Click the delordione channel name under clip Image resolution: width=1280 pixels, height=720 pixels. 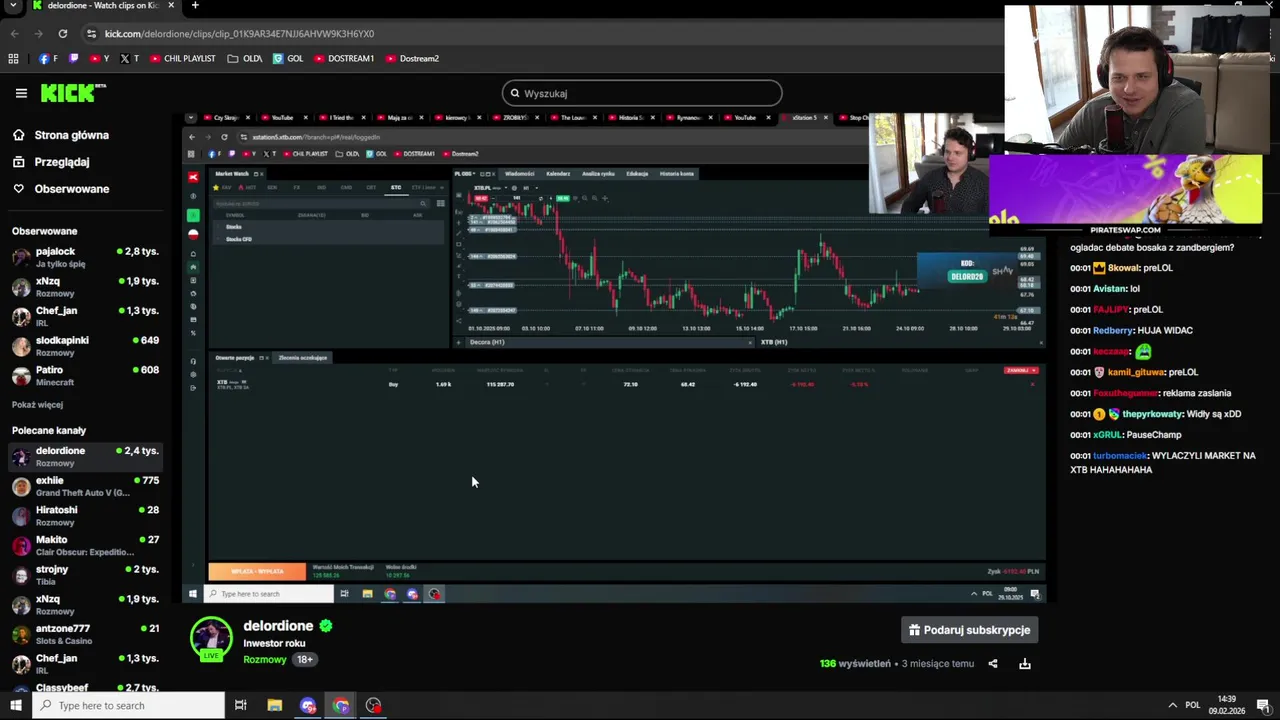278,626
